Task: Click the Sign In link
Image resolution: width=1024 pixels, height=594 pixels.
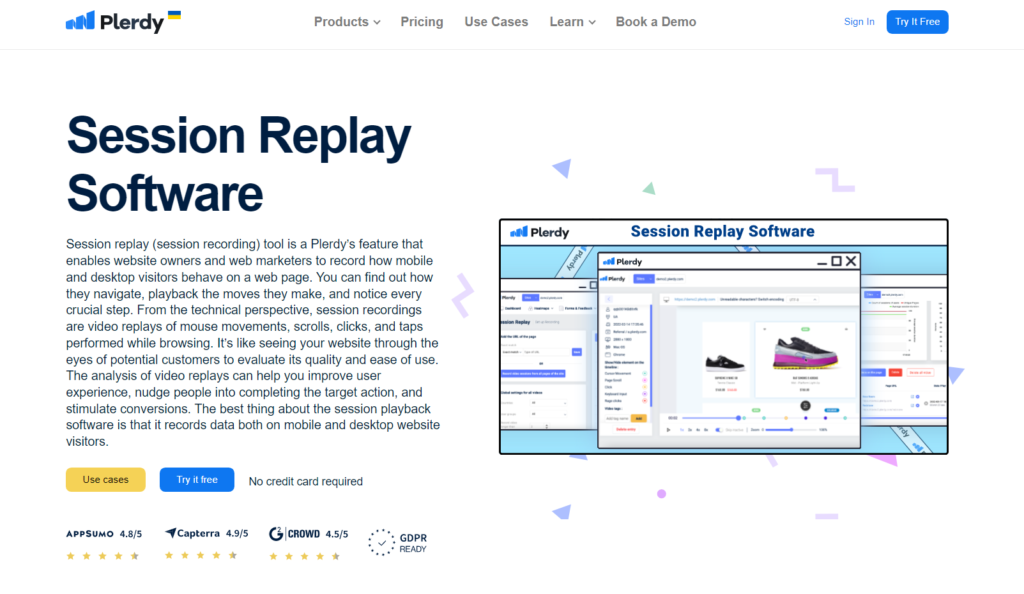Action: (859, 22)
